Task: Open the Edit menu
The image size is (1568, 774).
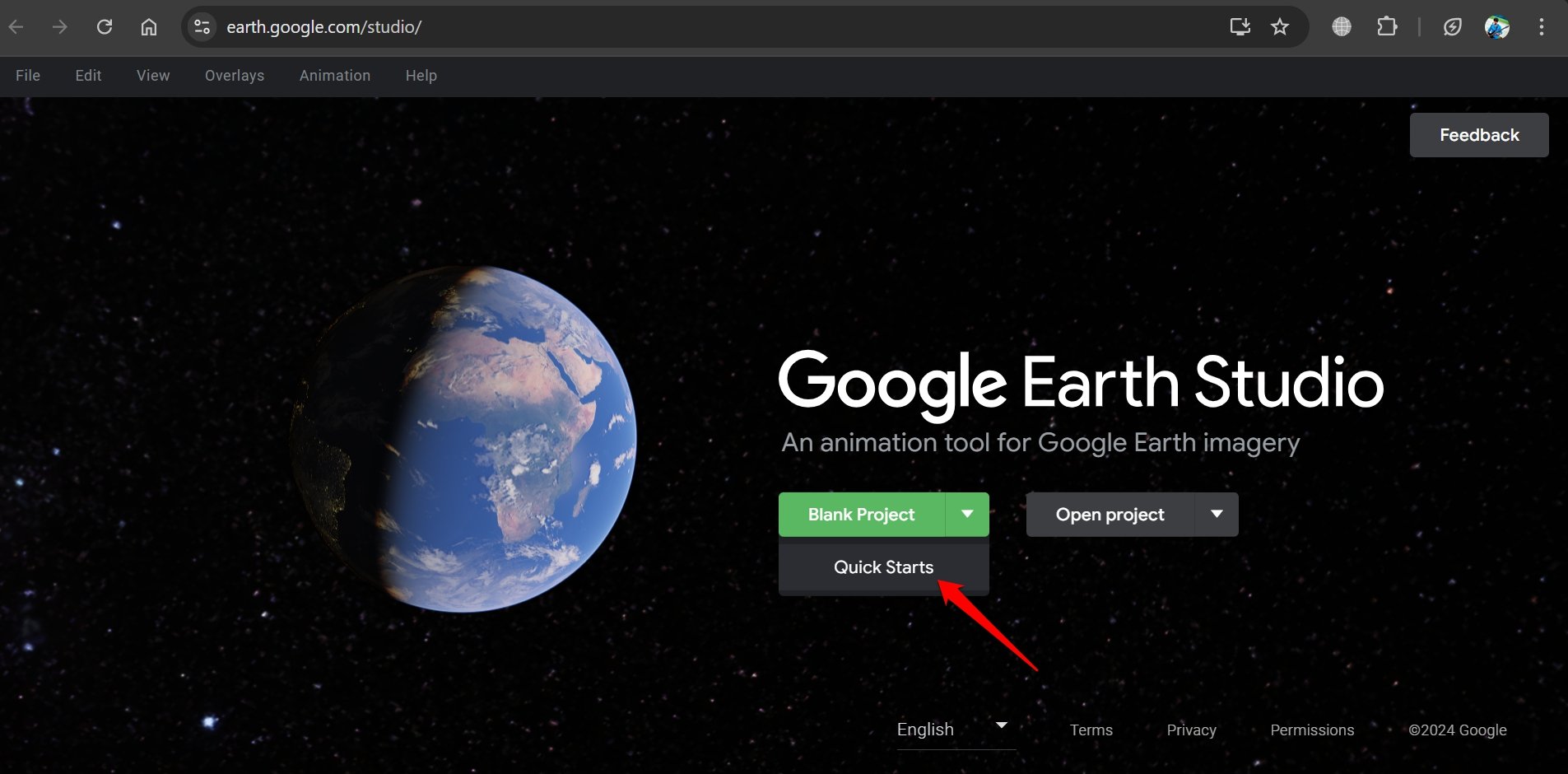Action: coord(88,76)
